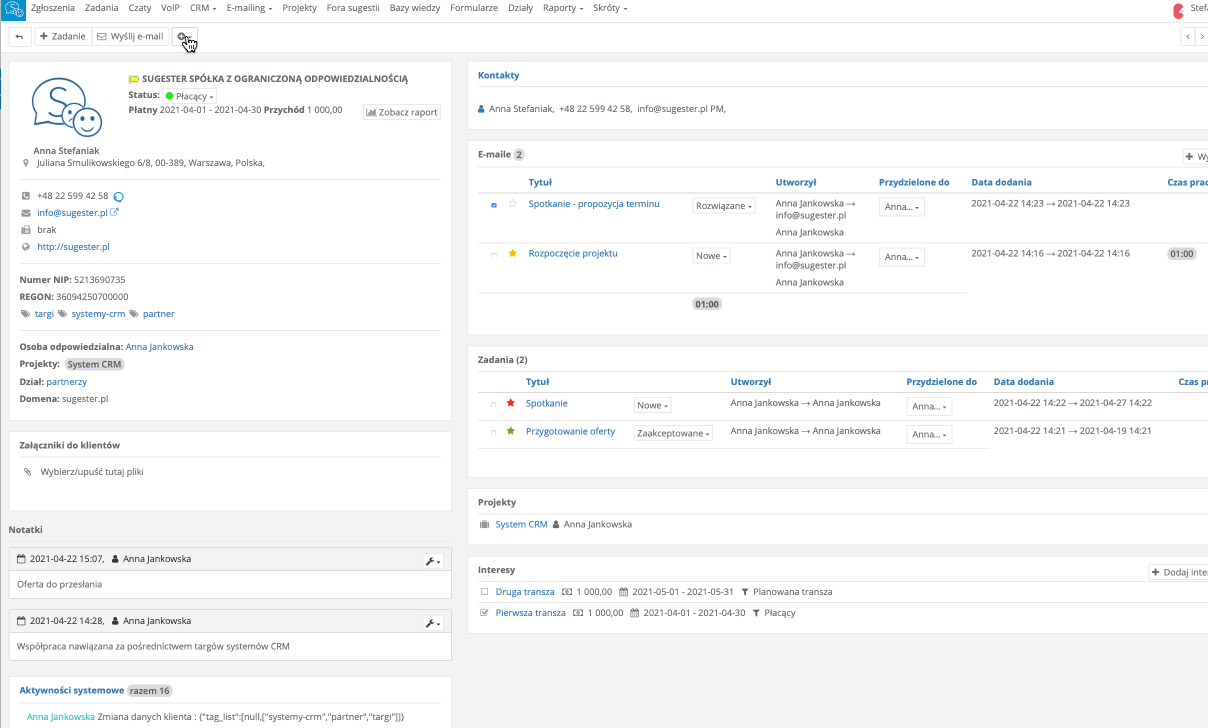This screenshot has height=728, width=1208.
Task: Open the settings gear in the toolbar
Action: [183, 37]
